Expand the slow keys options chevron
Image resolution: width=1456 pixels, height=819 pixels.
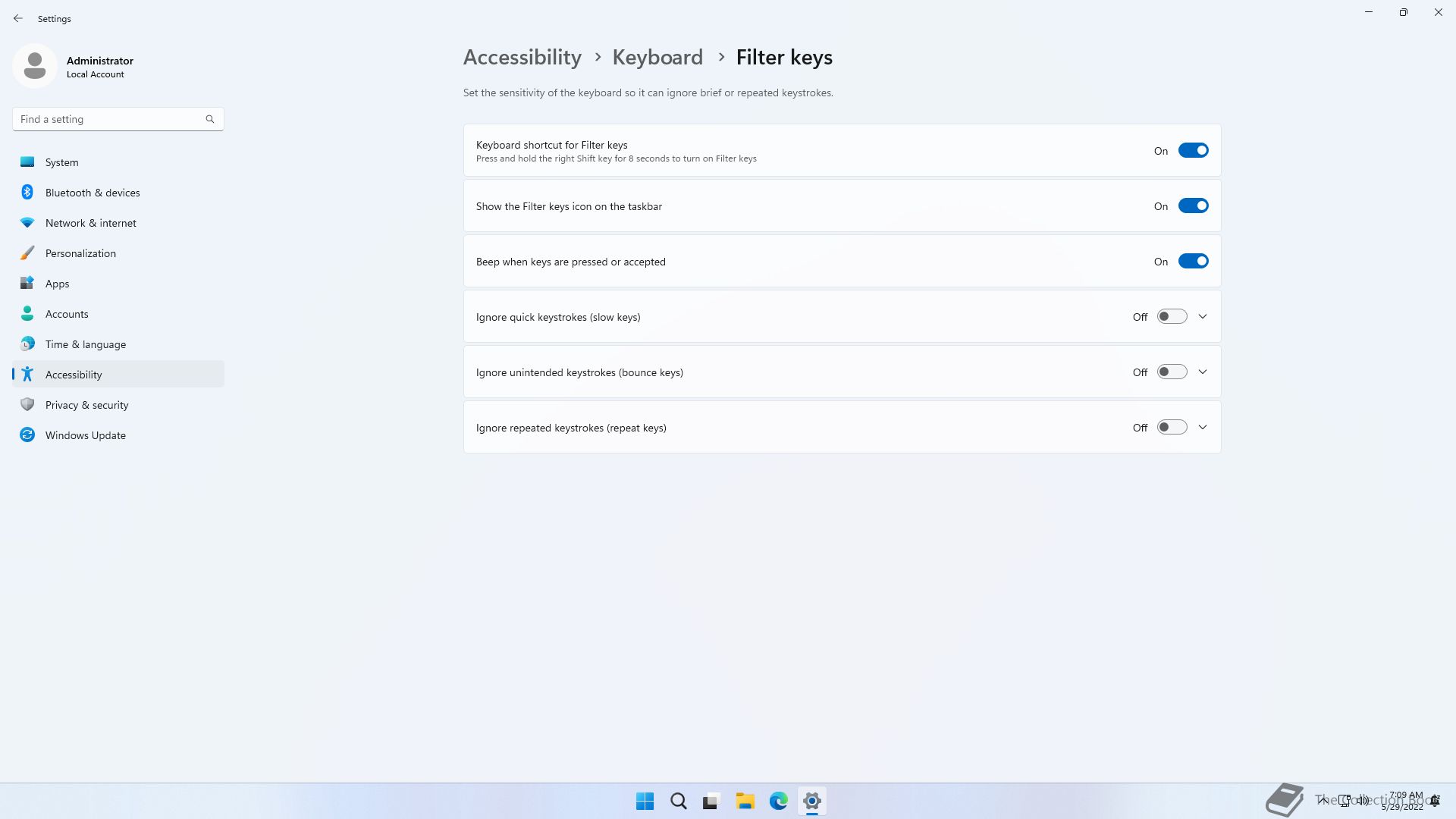click(1203, 316)
